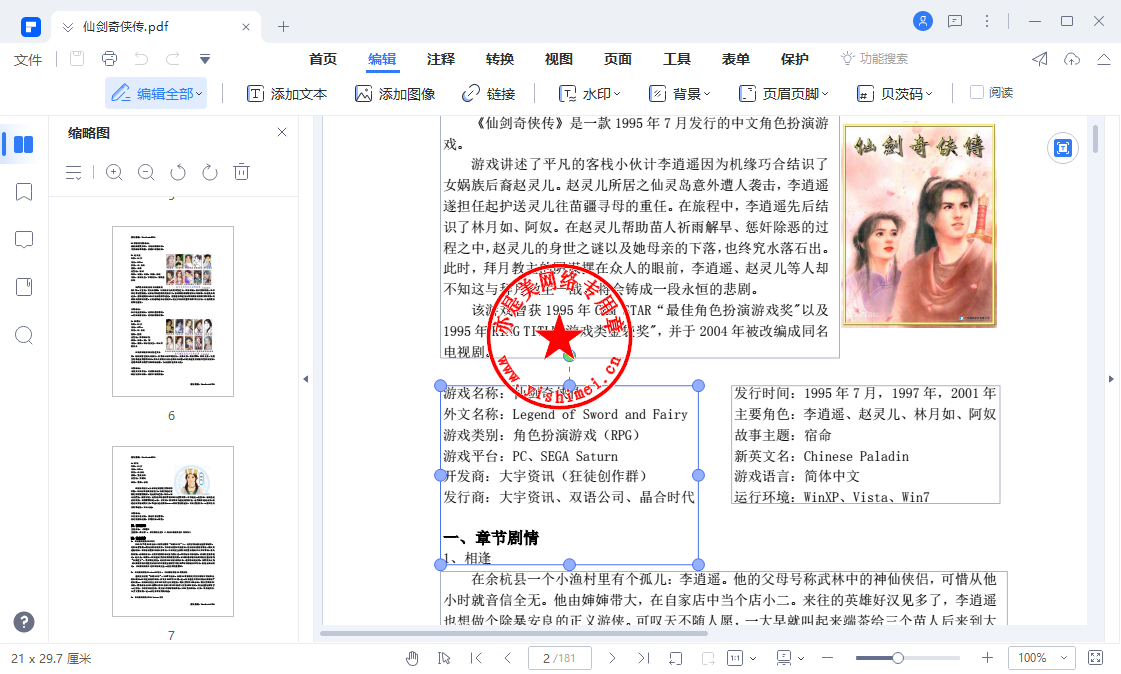Click the 链接 button
1121x674 pixels.
tap(489, 94)
